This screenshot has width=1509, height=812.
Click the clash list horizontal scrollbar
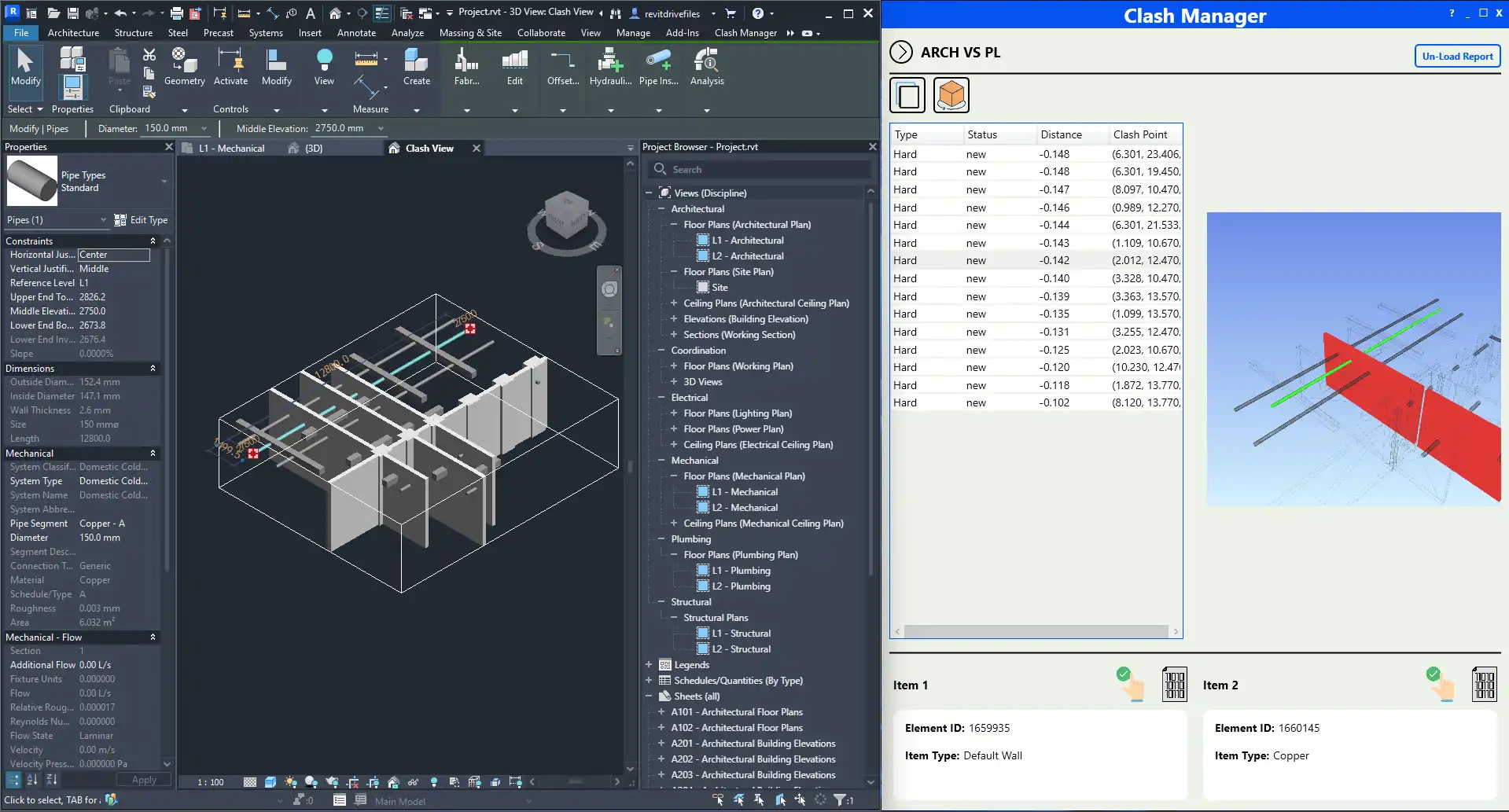click(x=1036, y=631)
